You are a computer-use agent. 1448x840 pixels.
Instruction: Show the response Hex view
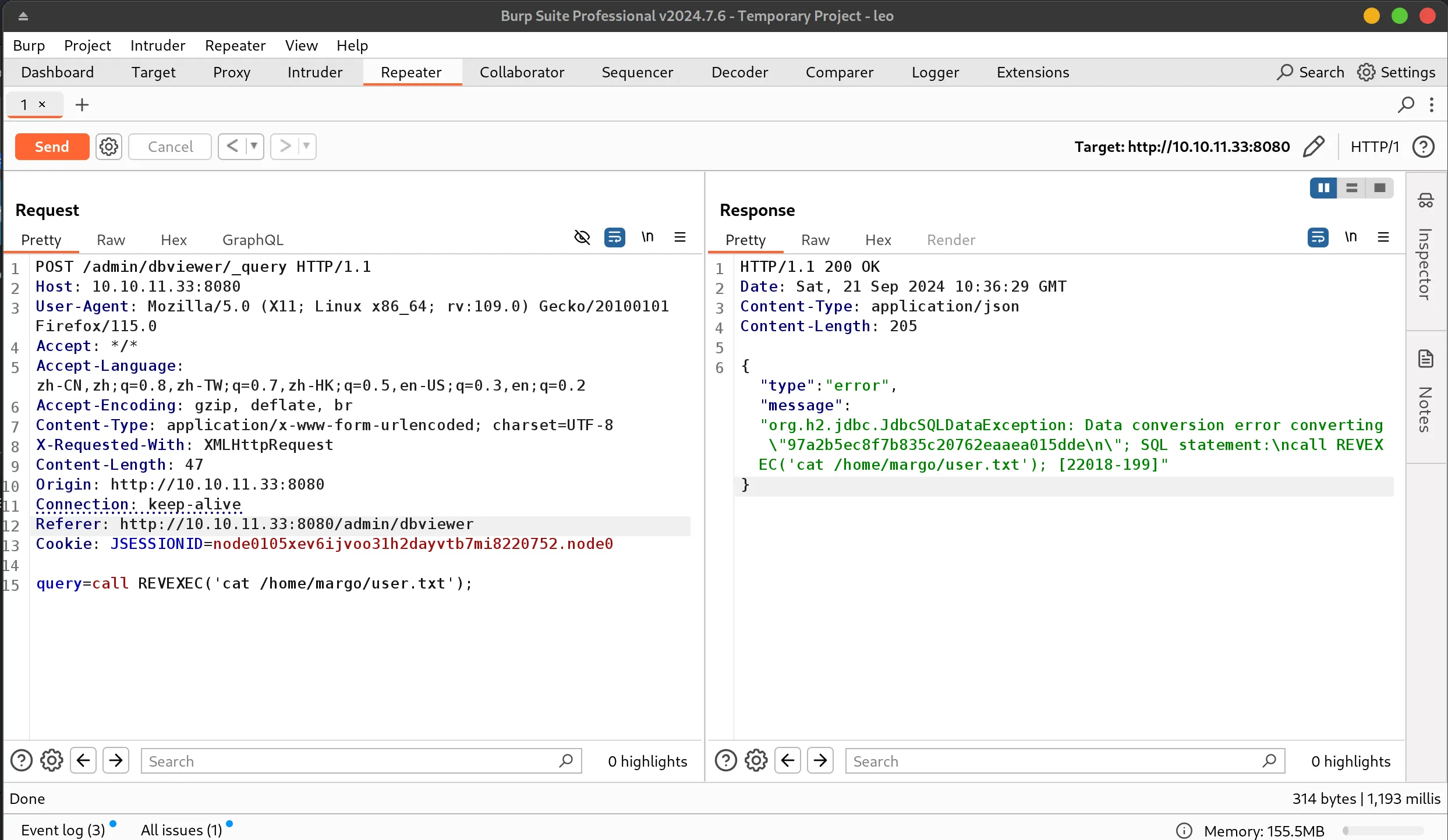click(879, 240)
